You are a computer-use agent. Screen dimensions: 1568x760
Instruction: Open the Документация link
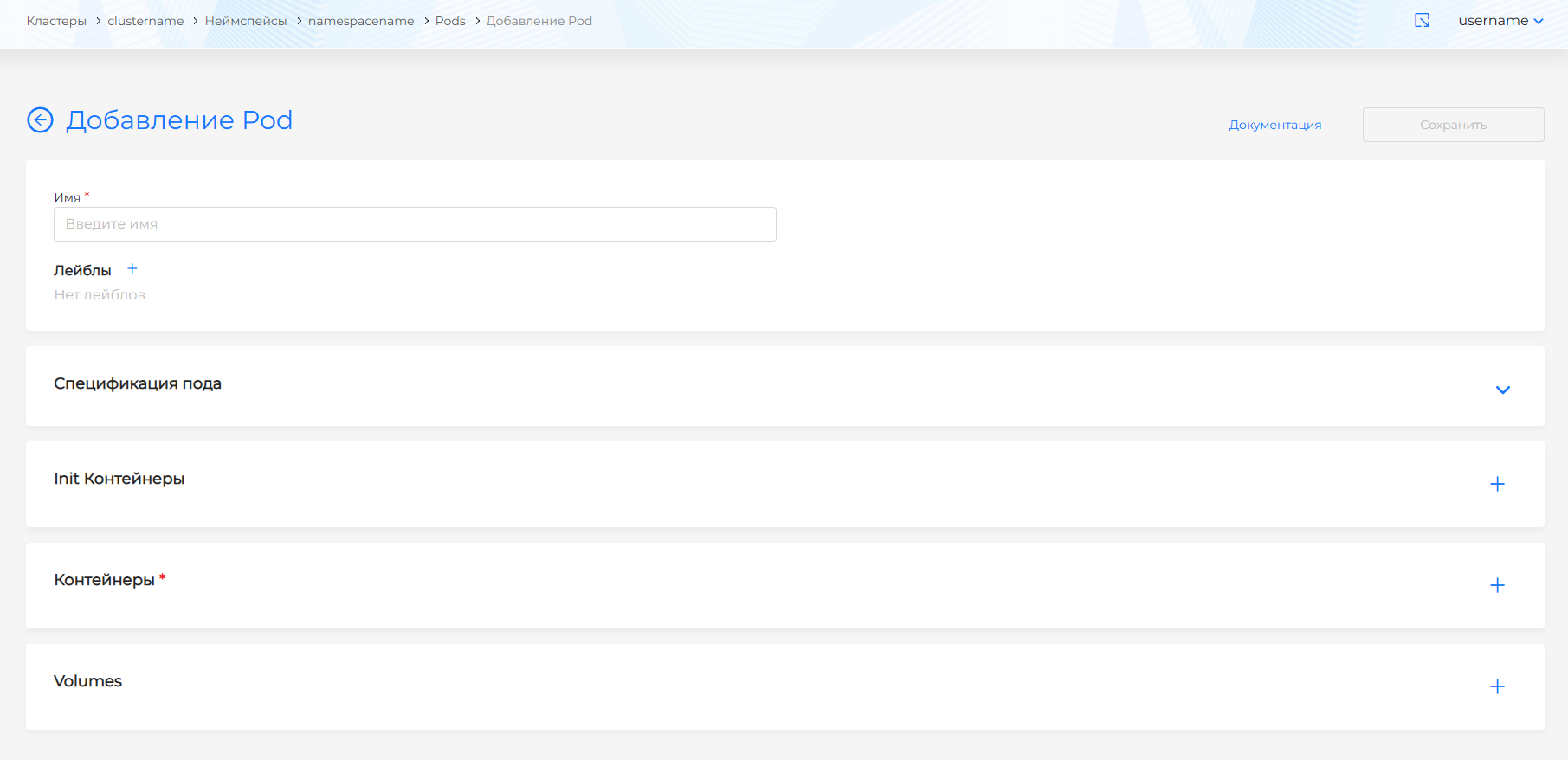1274,125
